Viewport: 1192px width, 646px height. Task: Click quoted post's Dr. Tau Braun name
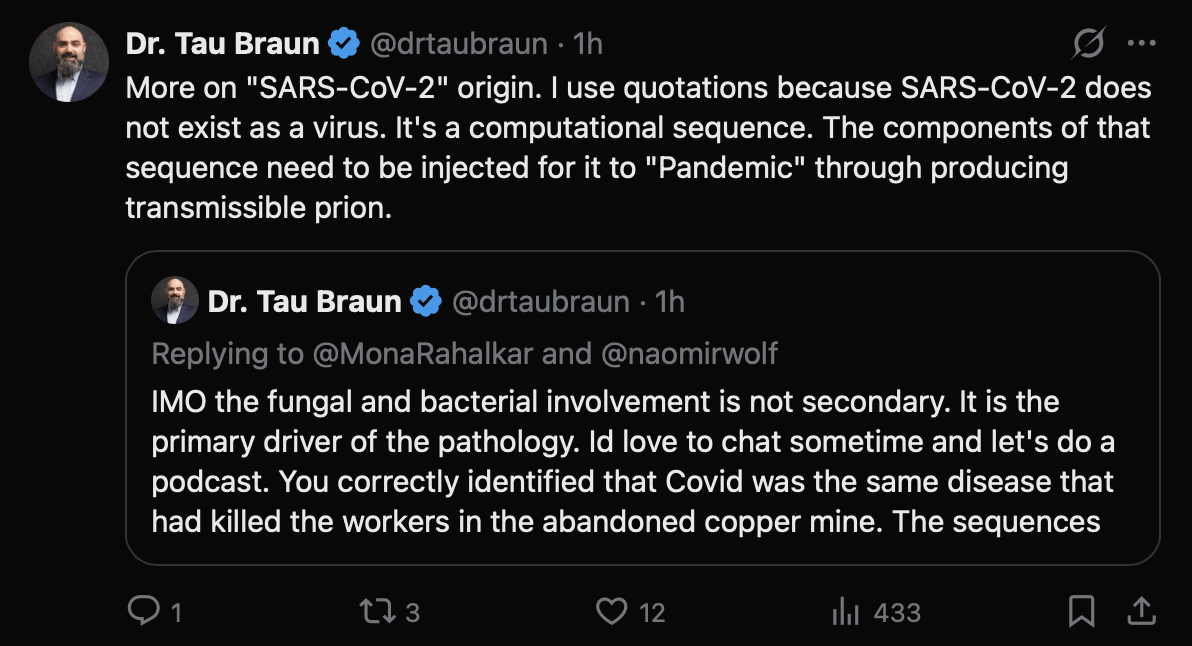pos(305,301)
